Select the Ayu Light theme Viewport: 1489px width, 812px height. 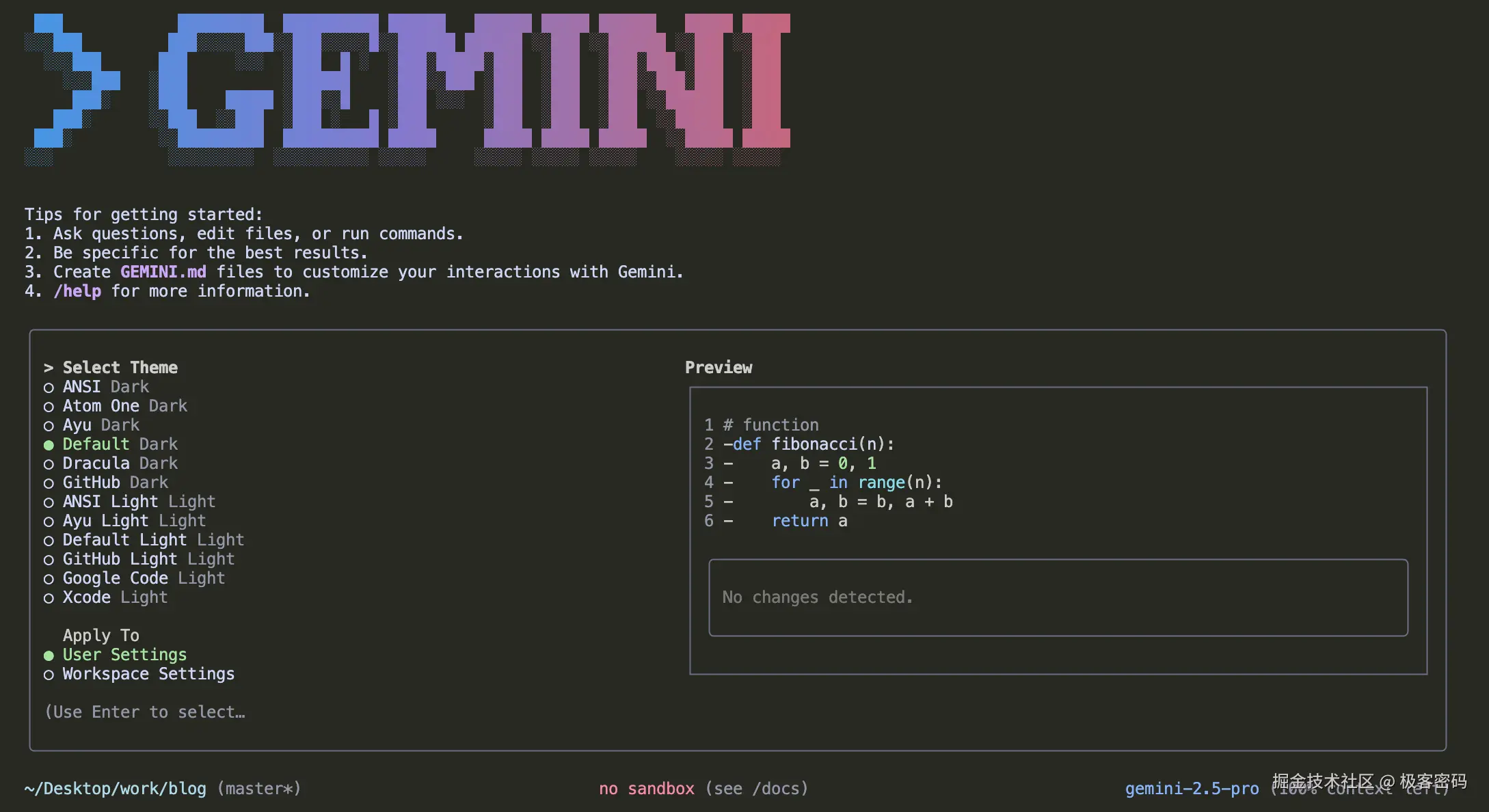click(x=134, y=521)
